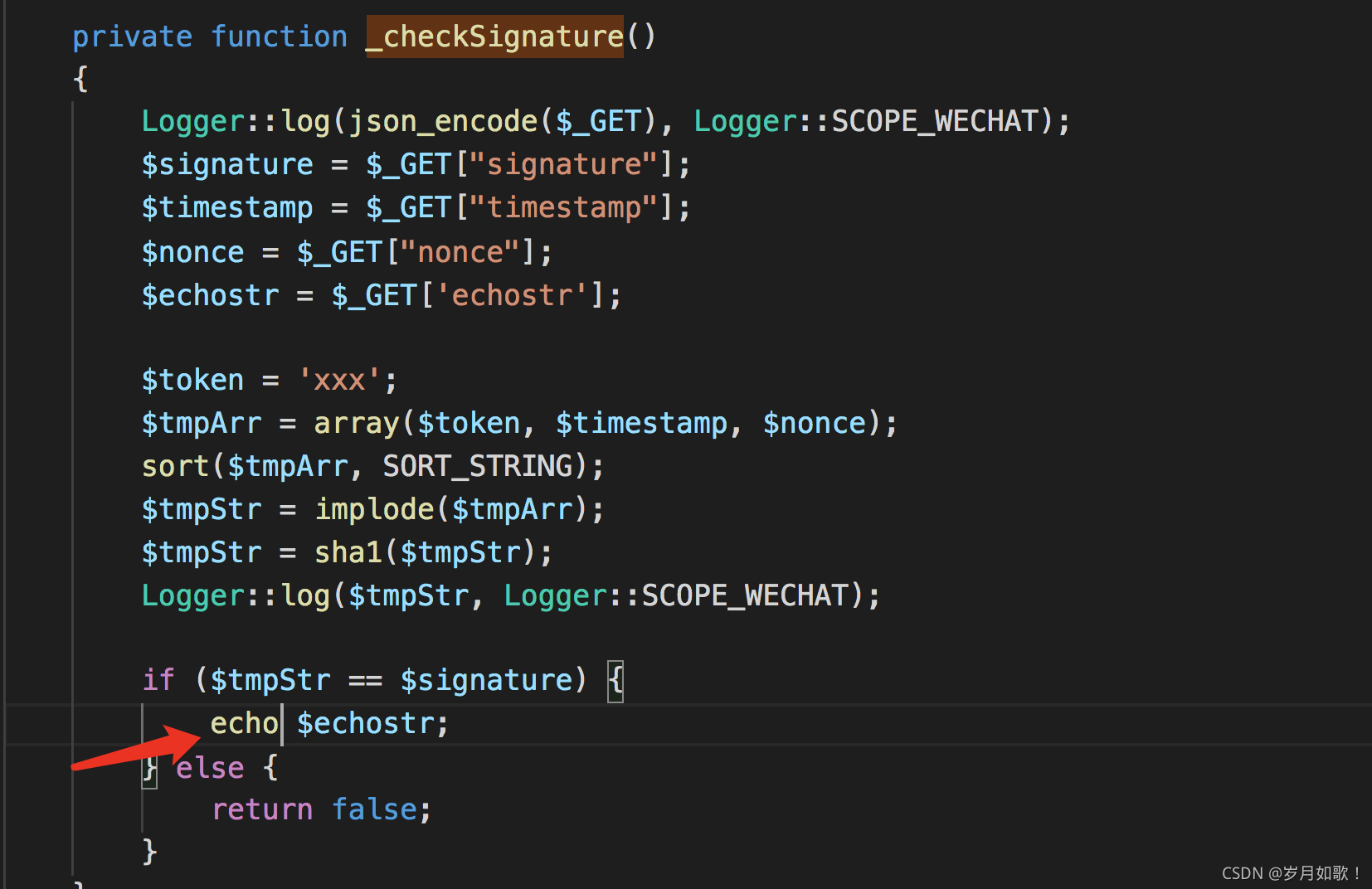The image size is (1372, 889).
Task: Click the 'else' keyword
Action: 211,768
